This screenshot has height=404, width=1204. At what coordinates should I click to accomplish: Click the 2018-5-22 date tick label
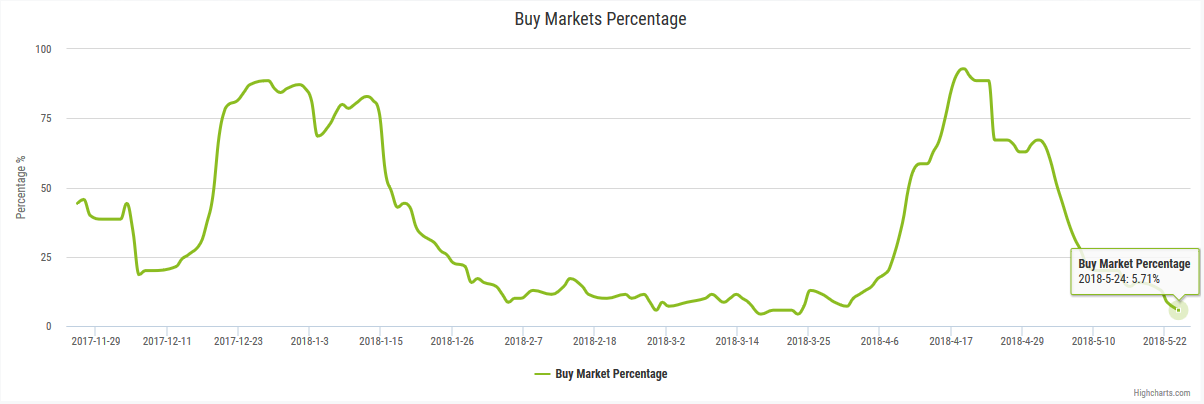click(1165, 341)
